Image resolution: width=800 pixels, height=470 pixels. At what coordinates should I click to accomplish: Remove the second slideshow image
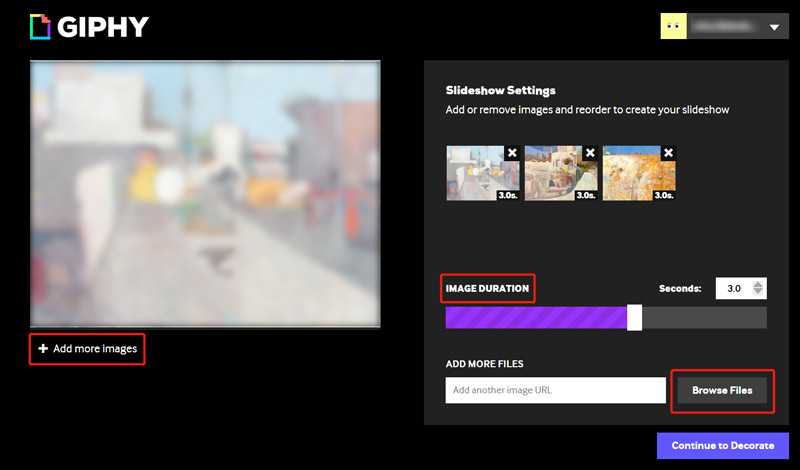[590, 153]
